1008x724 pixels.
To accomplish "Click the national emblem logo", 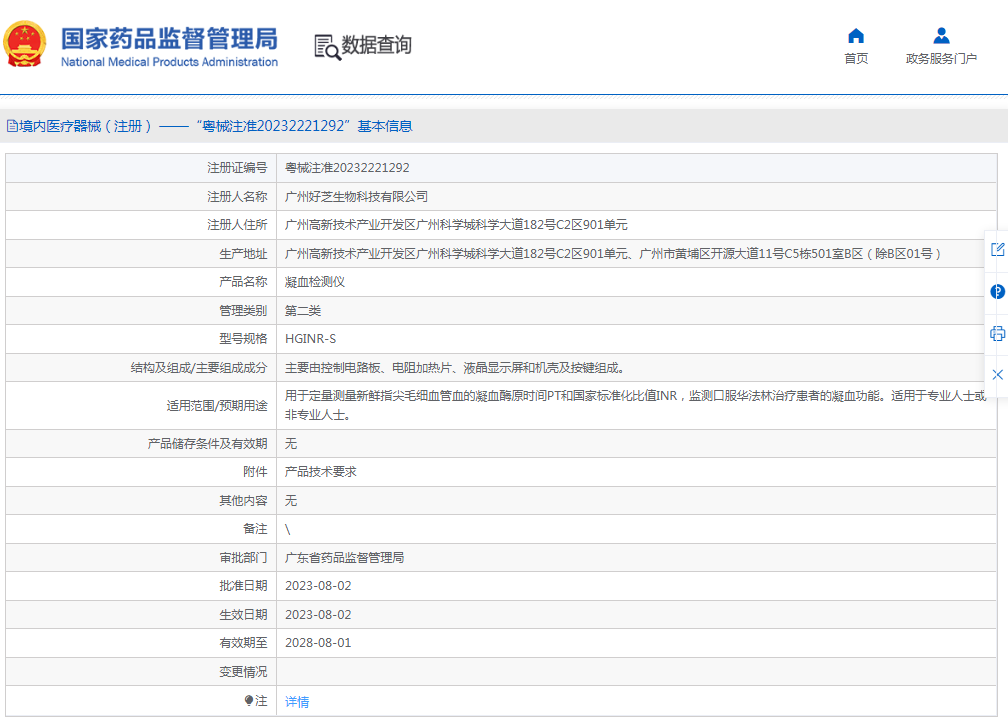I will click(x=25, y=44).
